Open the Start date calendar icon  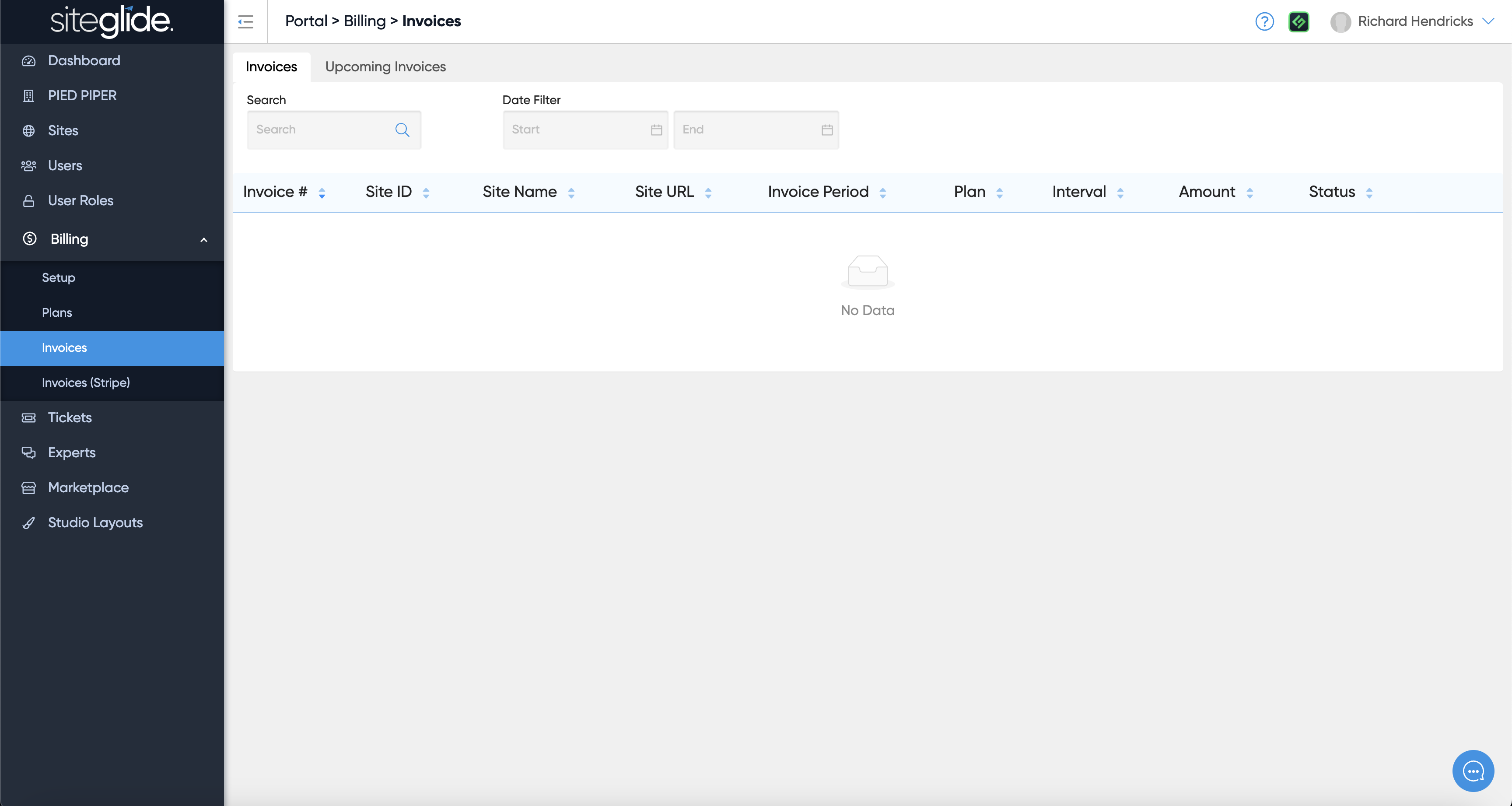click(x=656, y=130)
